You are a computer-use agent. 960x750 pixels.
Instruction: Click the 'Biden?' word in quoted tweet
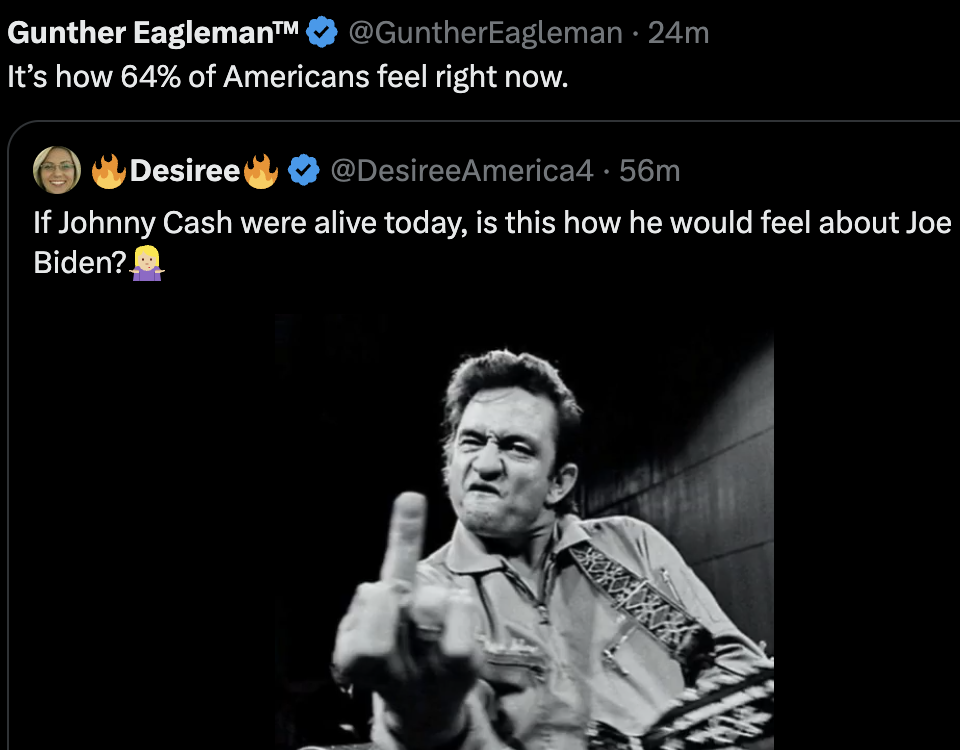[x=79, y=262]
